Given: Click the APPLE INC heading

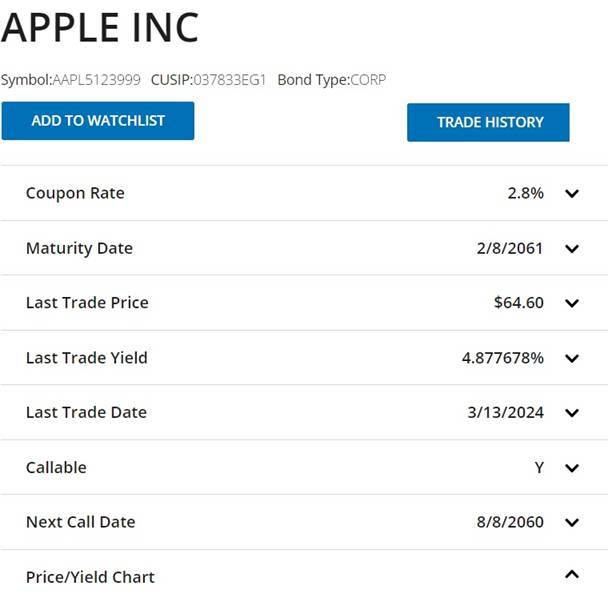Looking at the screenshot, I should pyautogui.click(x=100, y=28).
